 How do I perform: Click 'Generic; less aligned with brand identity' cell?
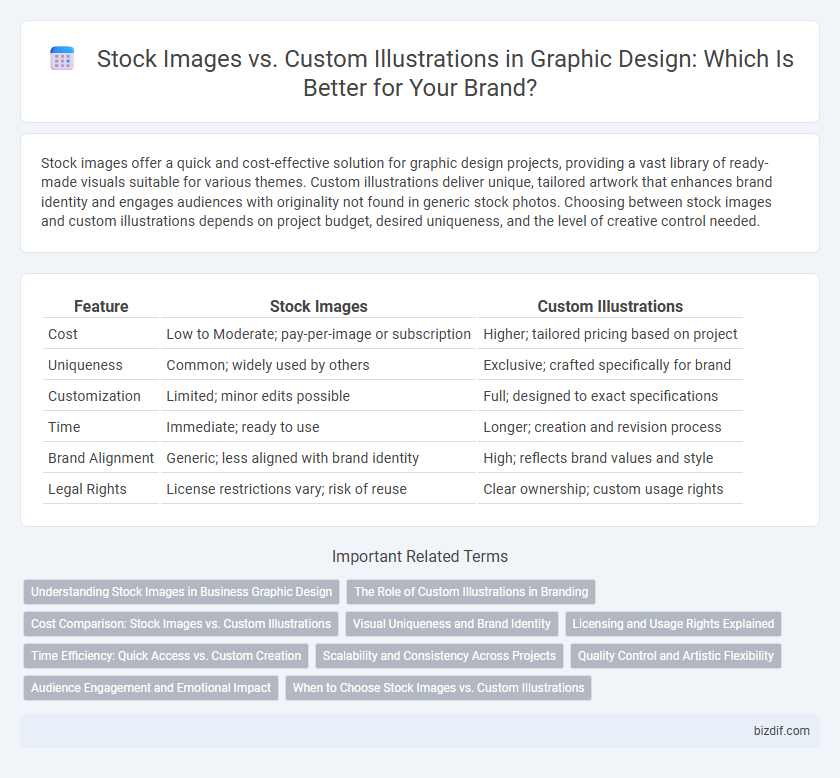(319, 458)
